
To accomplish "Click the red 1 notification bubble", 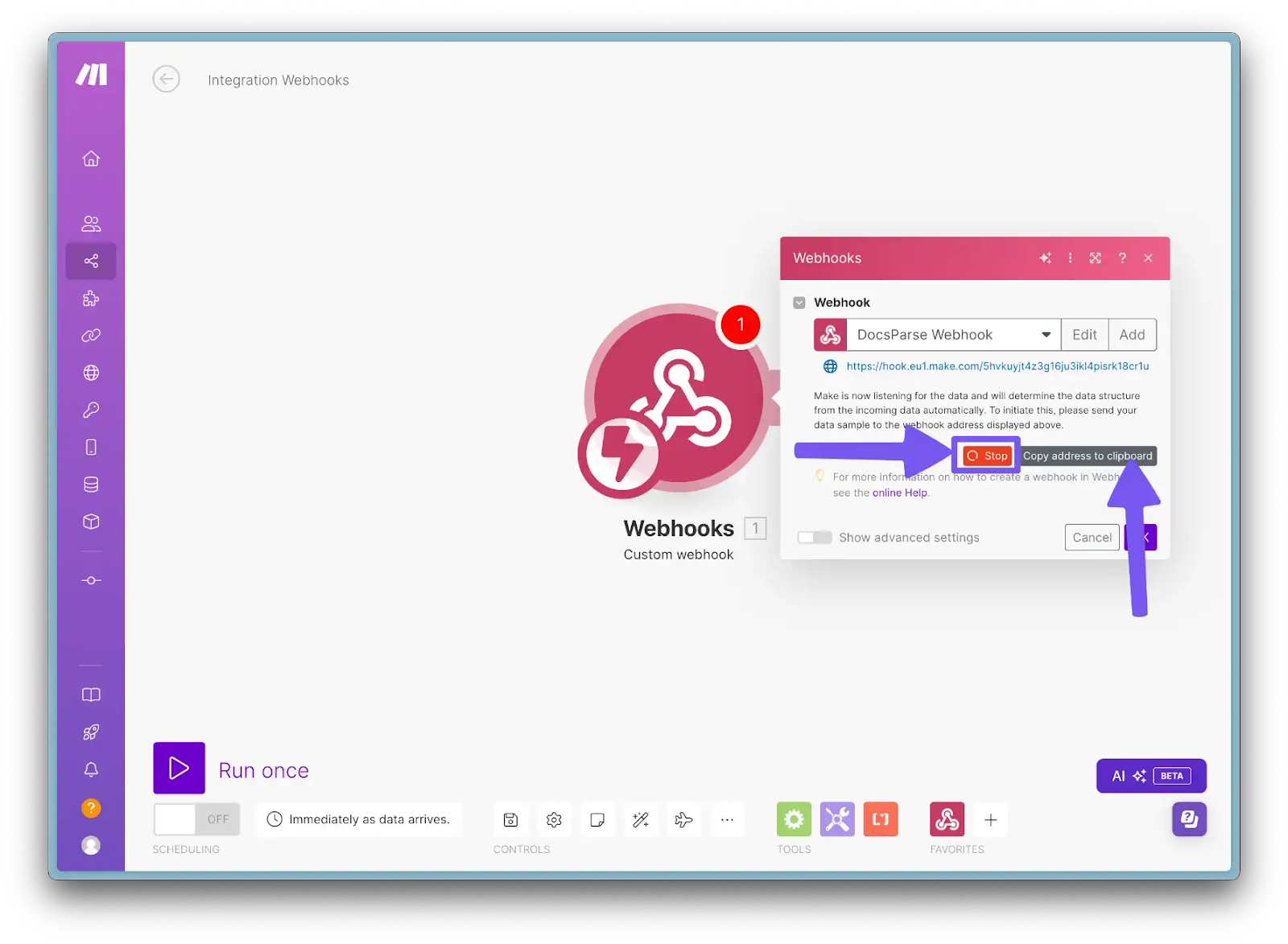I will click(740, 325).
